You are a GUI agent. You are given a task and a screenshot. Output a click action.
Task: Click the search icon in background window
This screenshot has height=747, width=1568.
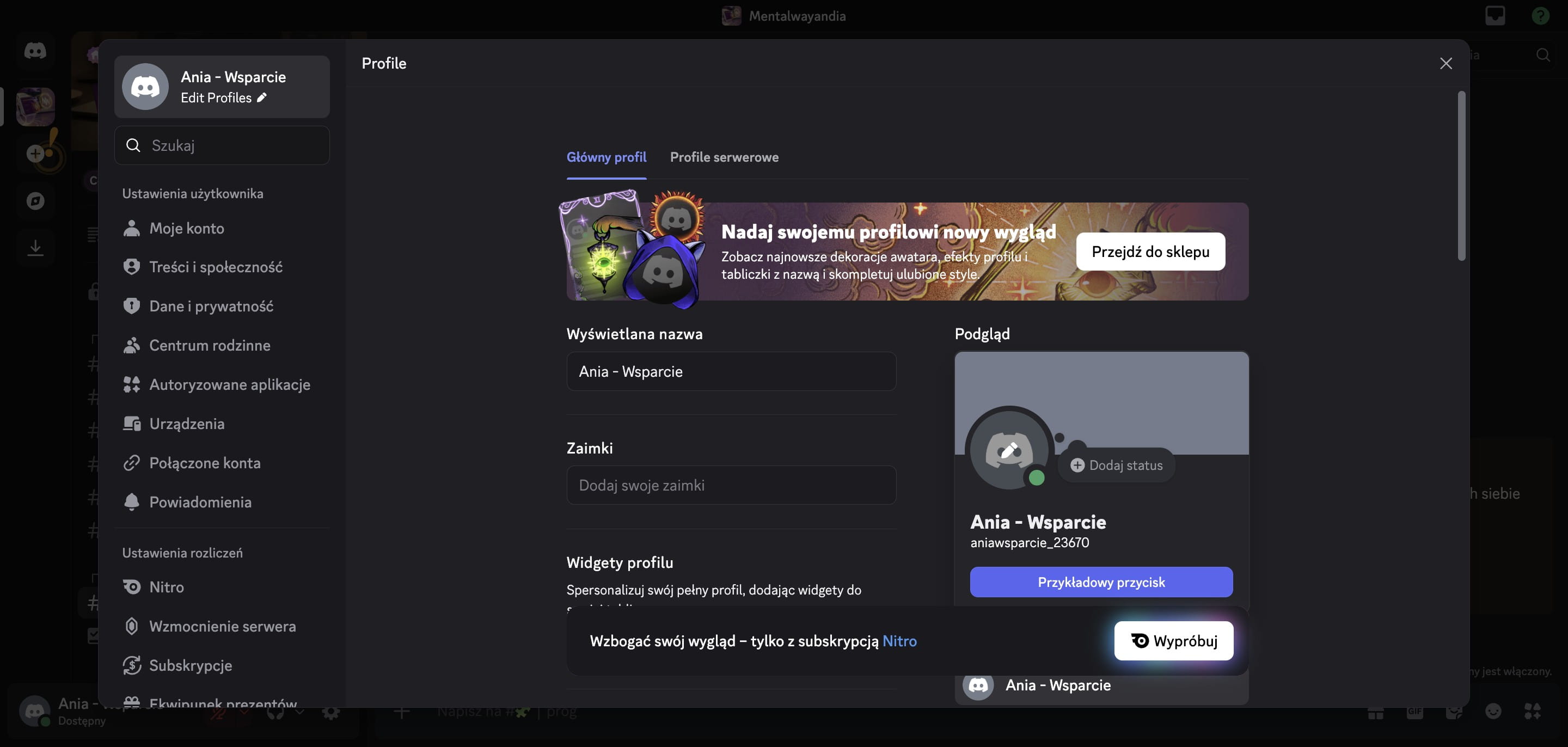(x=1542, y=56)
